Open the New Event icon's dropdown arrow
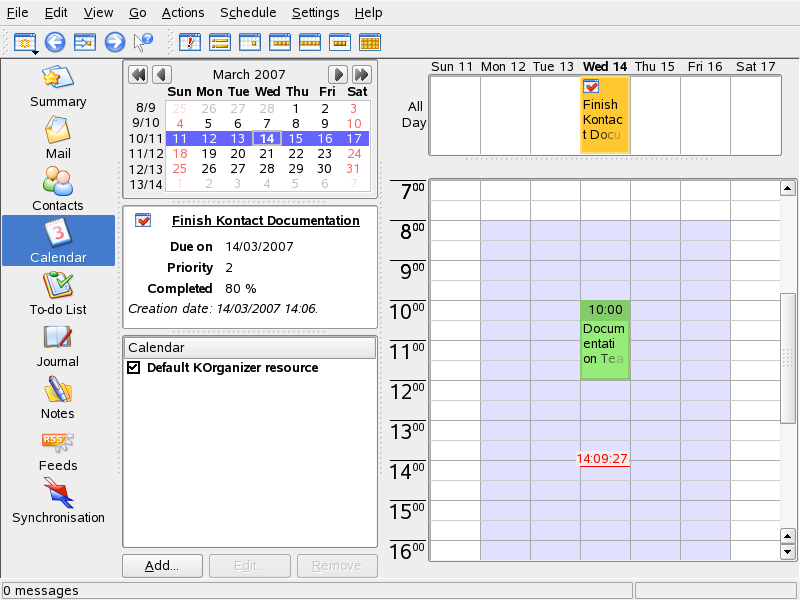Image resolution: width=800 pixels, height=600 pixels. click(x=35, y=52)
